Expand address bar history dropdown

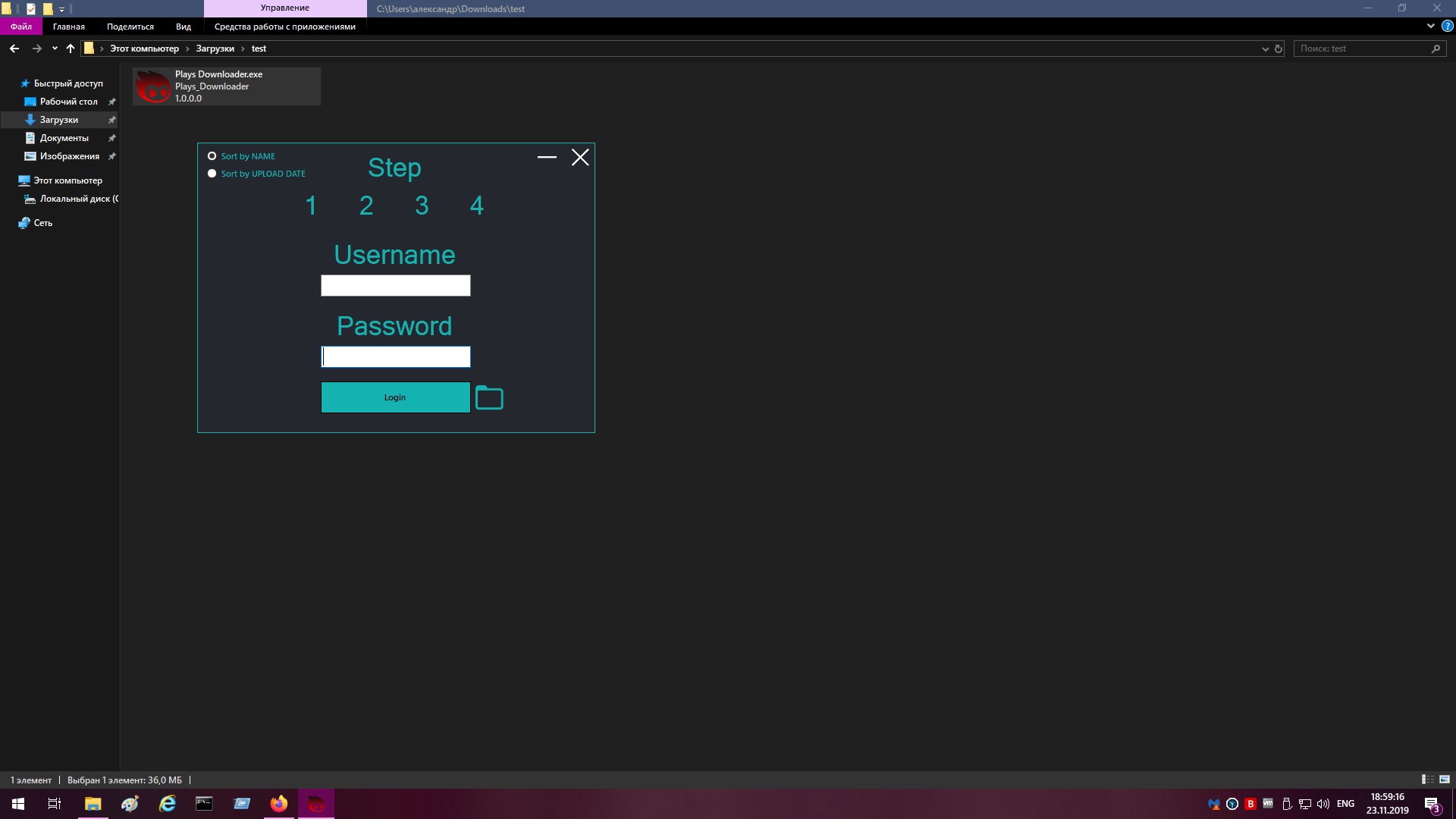point(1265,49)
